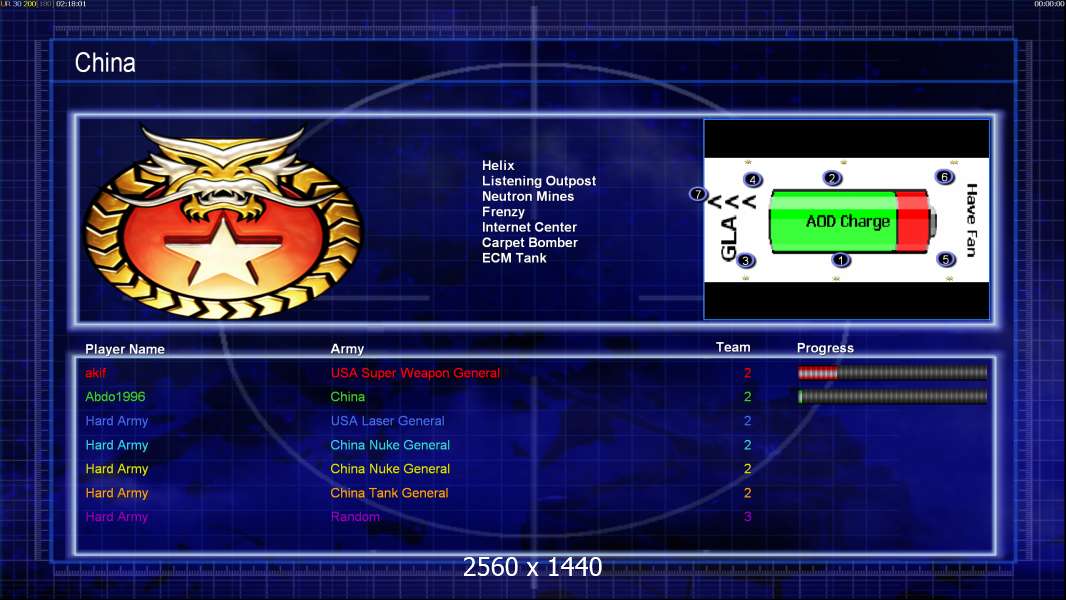The image size is (1066, 600).
Task: Click the Team column header
Action: (733, 347)
